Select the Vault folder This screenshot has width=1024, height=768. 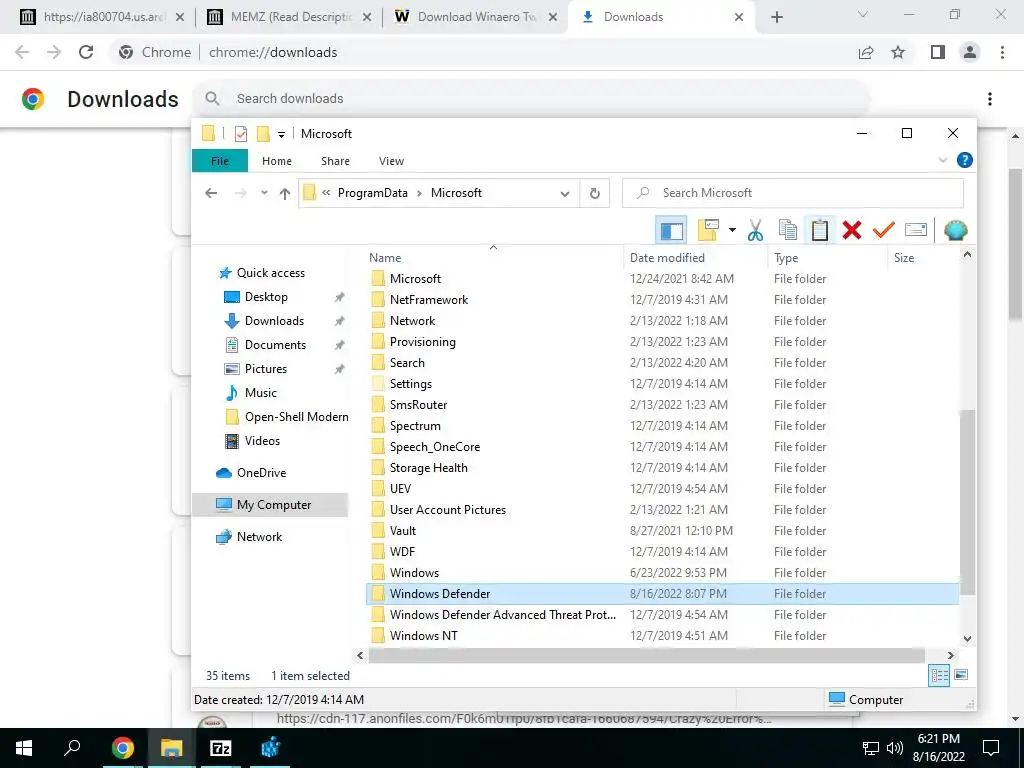coord(403,530)
